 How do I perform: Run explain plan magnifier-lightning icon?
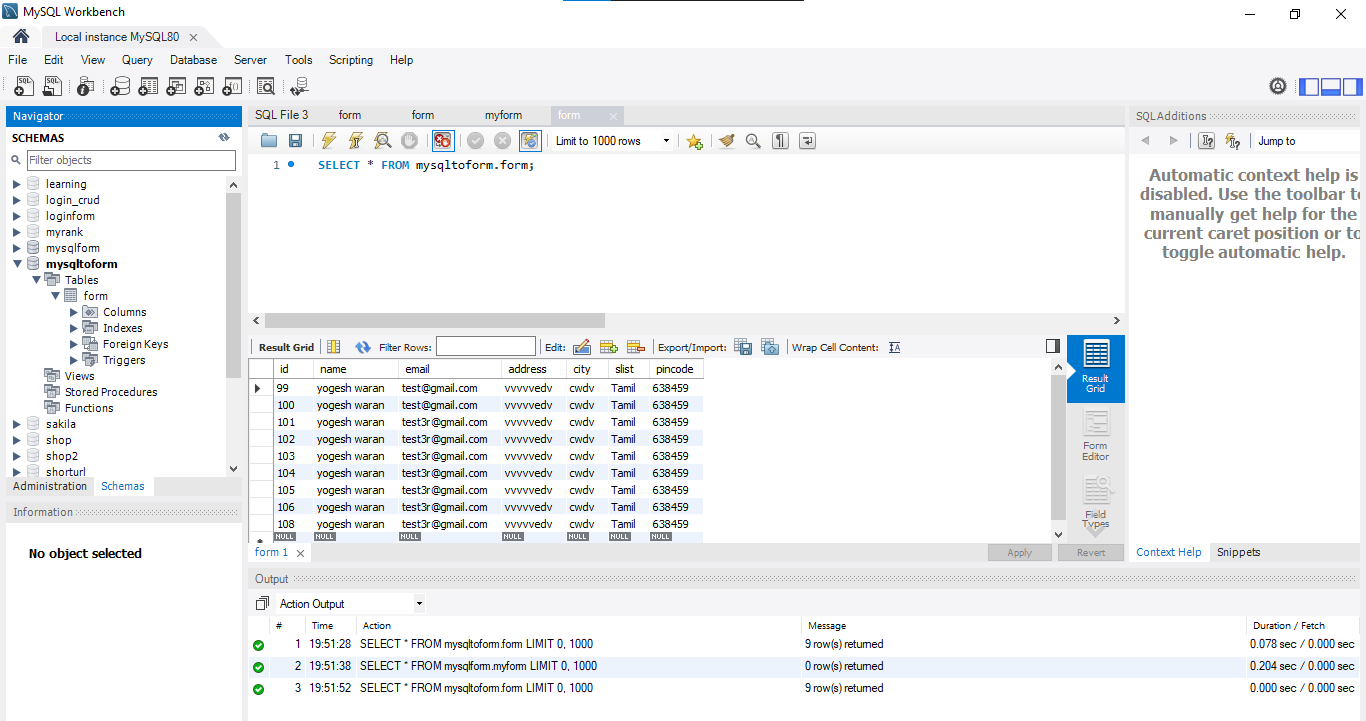point(382,141)
